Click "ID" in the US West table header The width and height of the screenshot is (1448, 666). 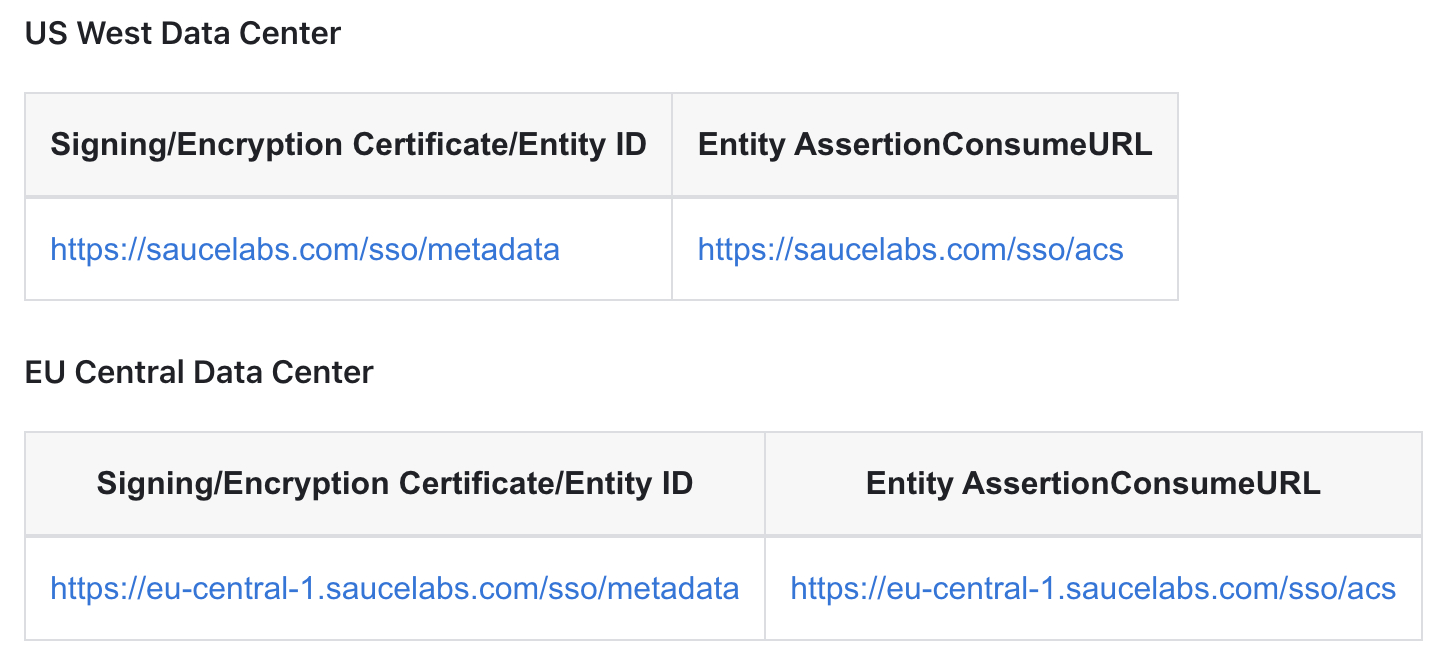(630, 145)
